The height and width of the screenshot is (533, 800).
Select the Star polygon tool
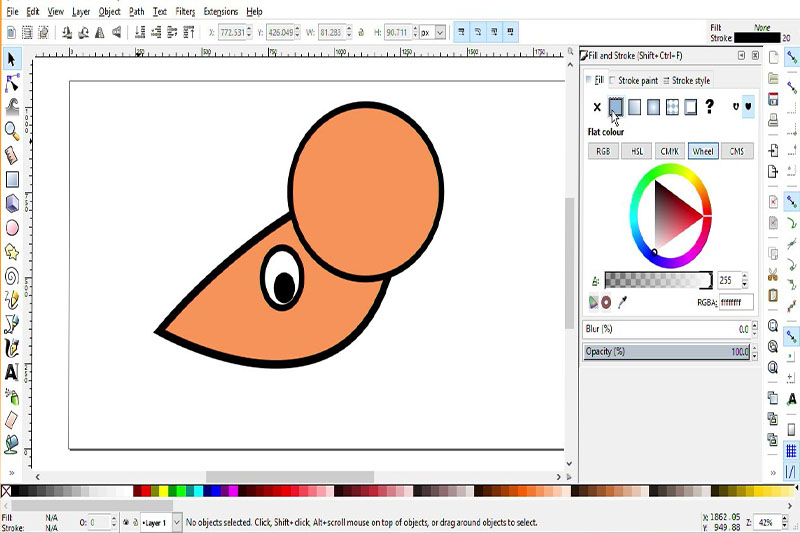[x=12, y=251]
